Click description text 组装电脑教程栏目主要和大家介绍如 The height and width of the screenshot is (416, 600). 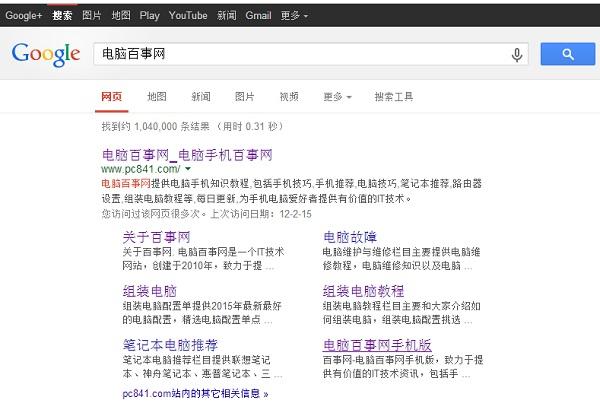[x=401, y=306]
